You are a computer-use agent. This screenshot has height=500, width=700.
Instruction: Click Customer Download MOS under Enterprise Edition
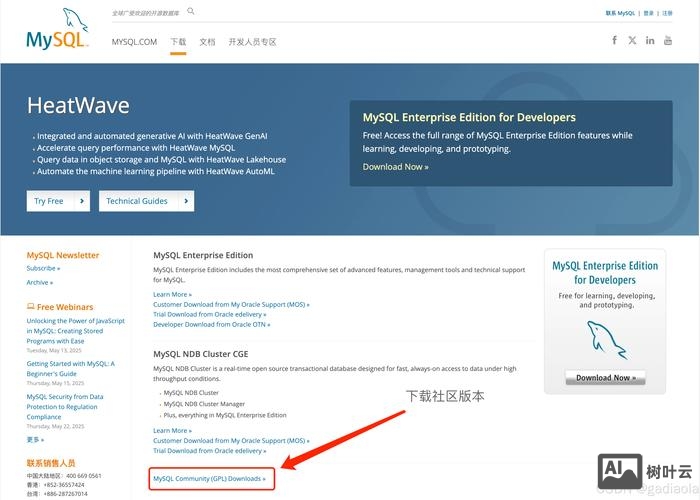231,304
